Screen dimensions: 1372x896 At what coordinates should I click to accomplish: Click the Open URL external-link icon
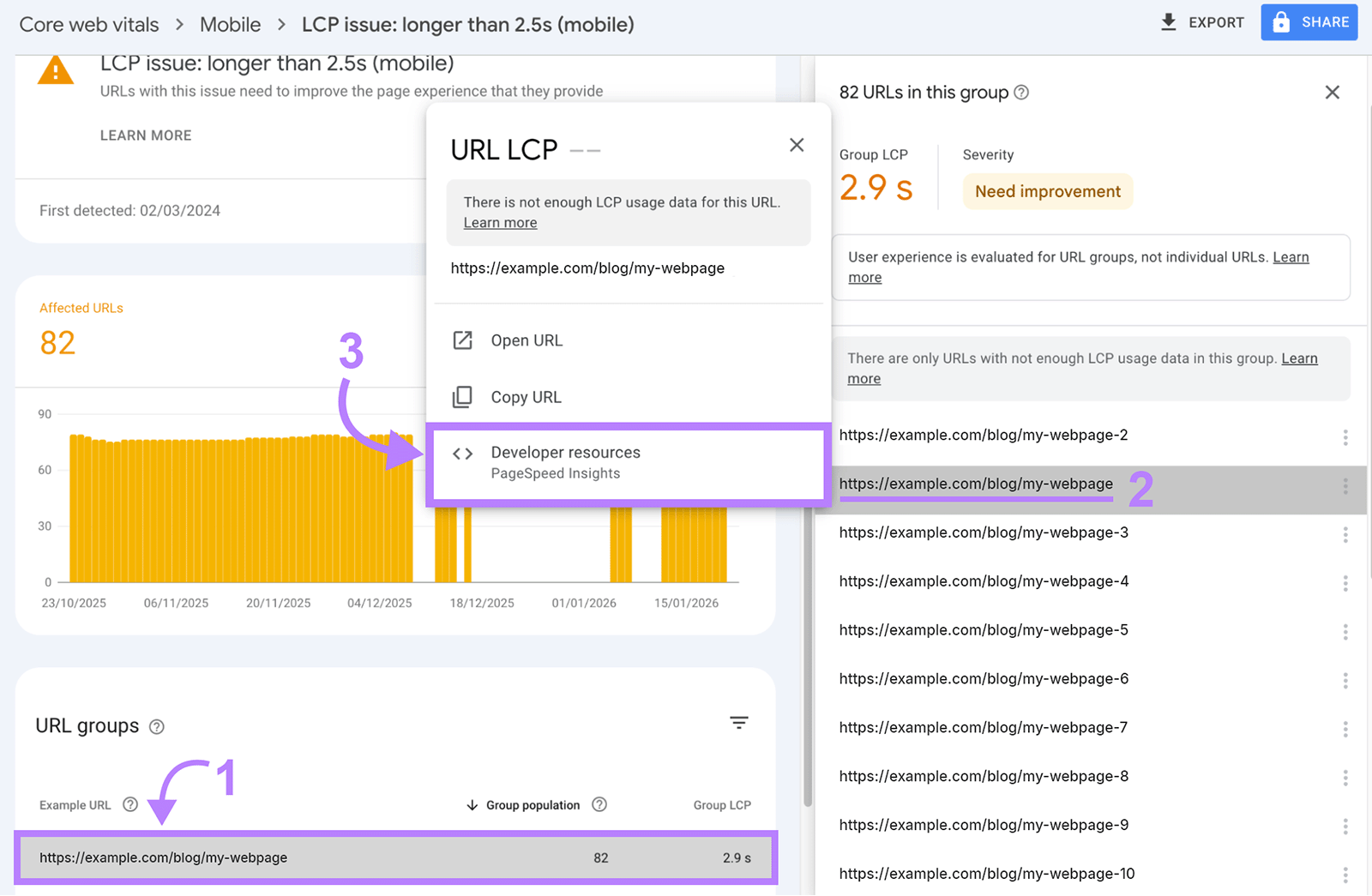pos(462,340)
